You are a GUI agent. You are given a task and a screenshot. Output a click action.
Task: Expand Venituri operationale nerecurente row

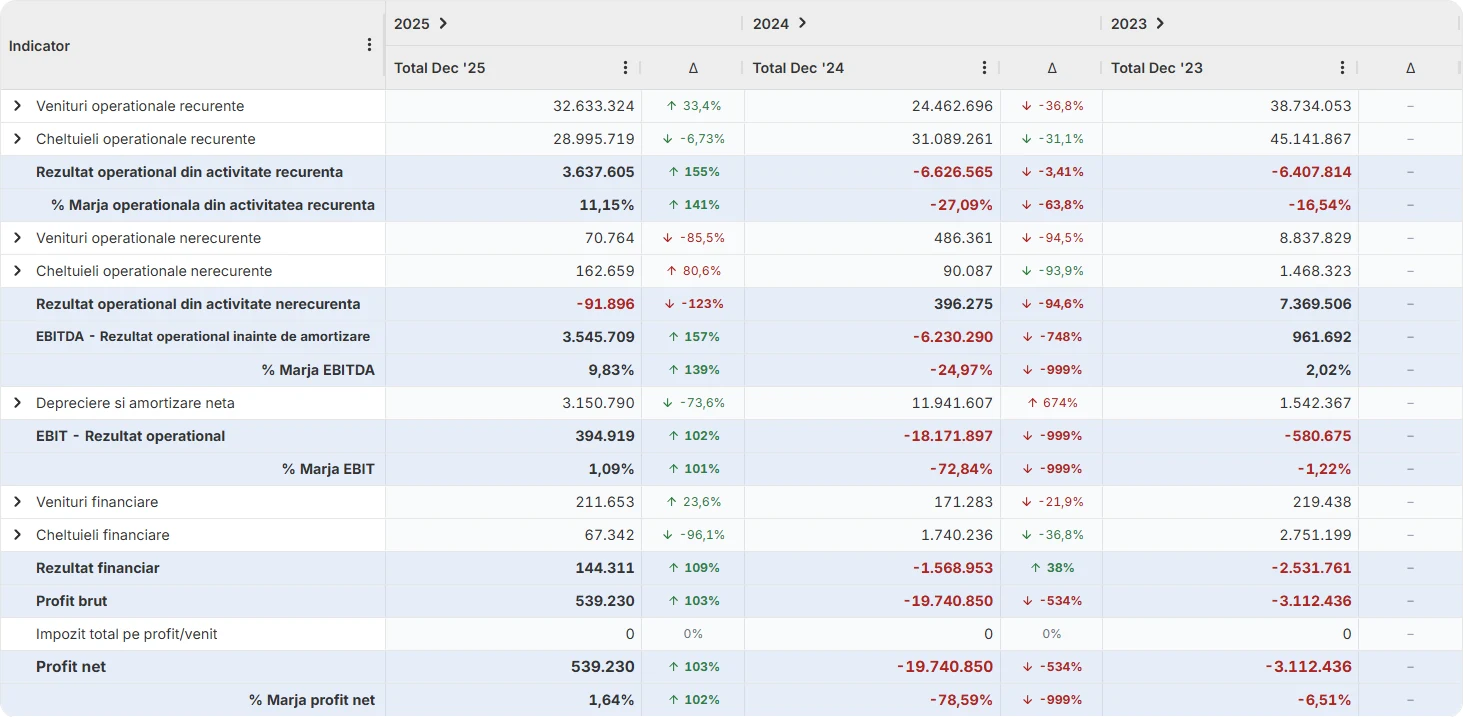point(17,237)
